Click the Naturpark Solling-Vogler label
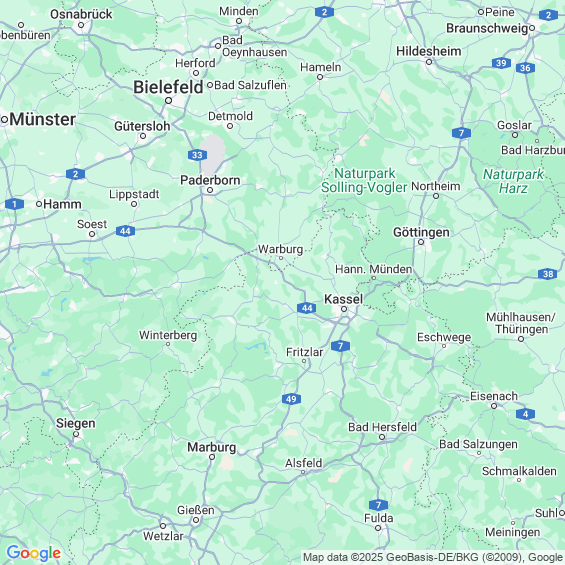This screenshot has width=565, height=565. (x=364, y=181)
